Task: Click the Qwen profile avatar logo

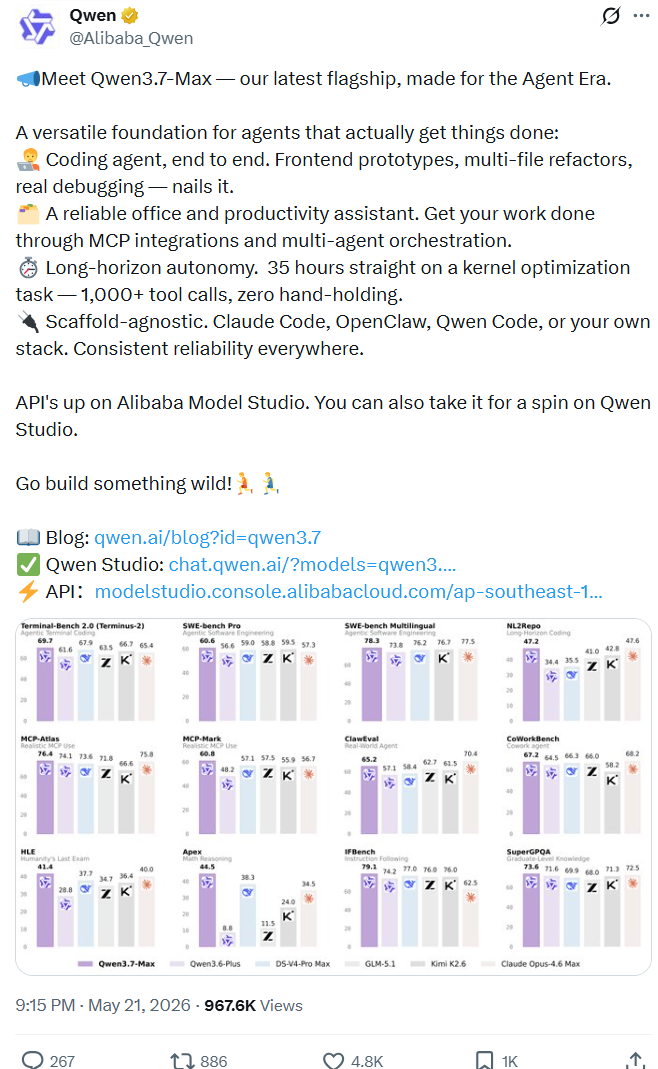Action: click(x=37, y=27)
